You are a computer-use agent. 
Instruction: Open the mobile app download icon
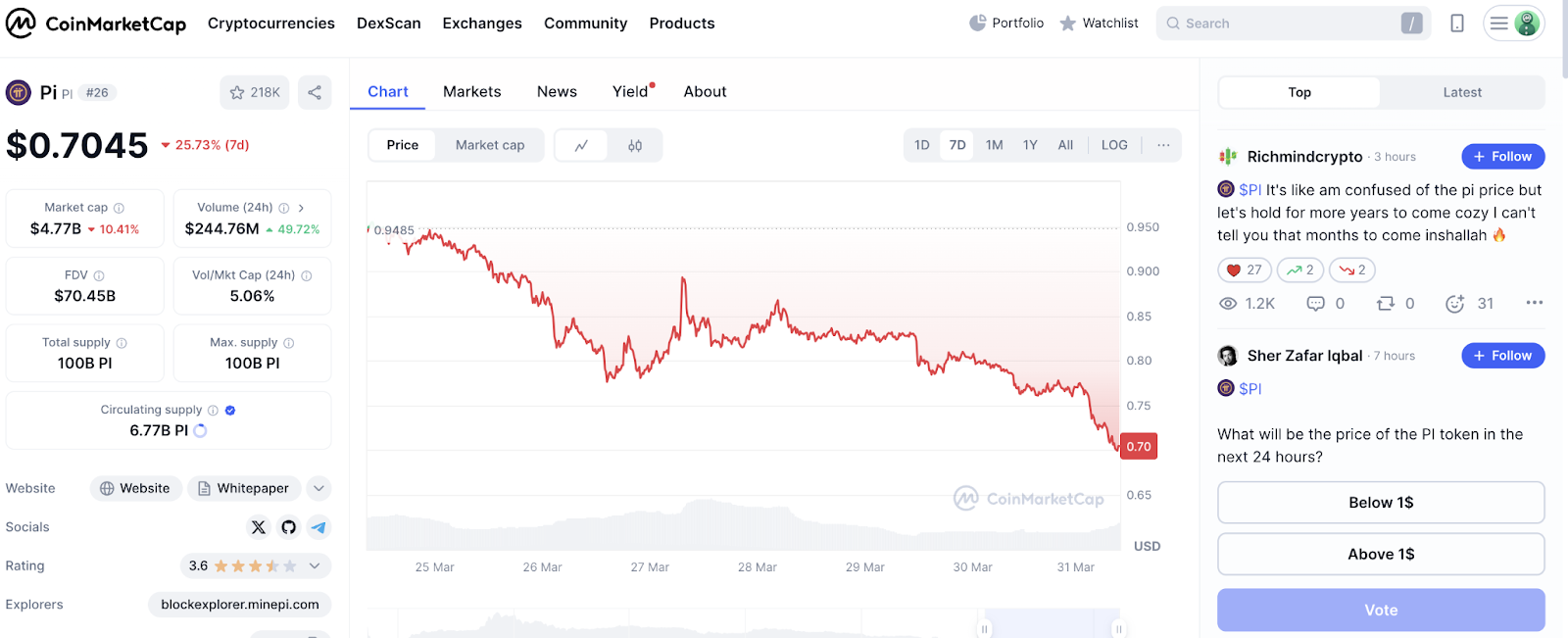pyautogui.click(x=1457, y=24)
